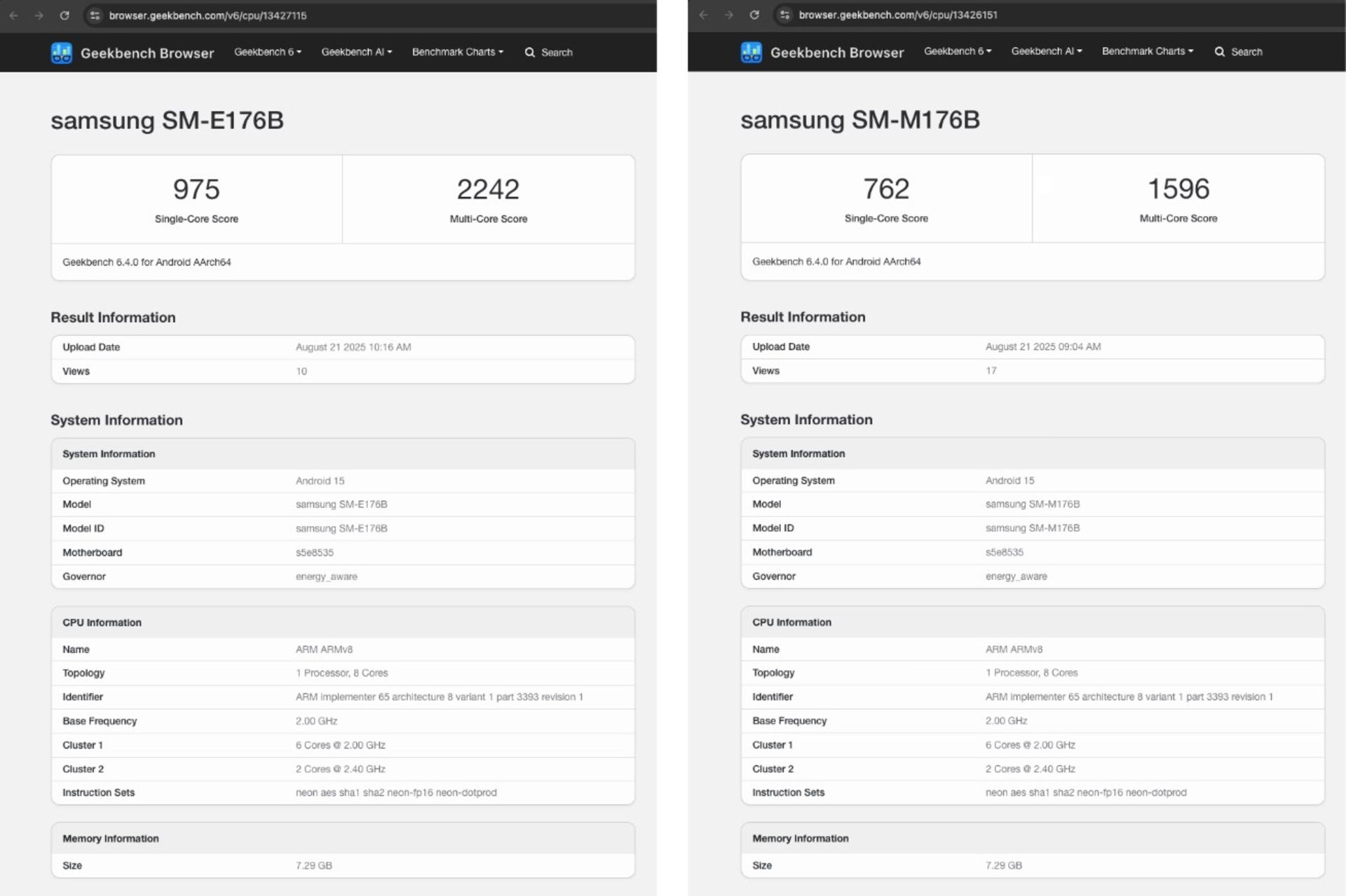Reload the page in left browser window
1346x896 pixels.
[64, 15]
